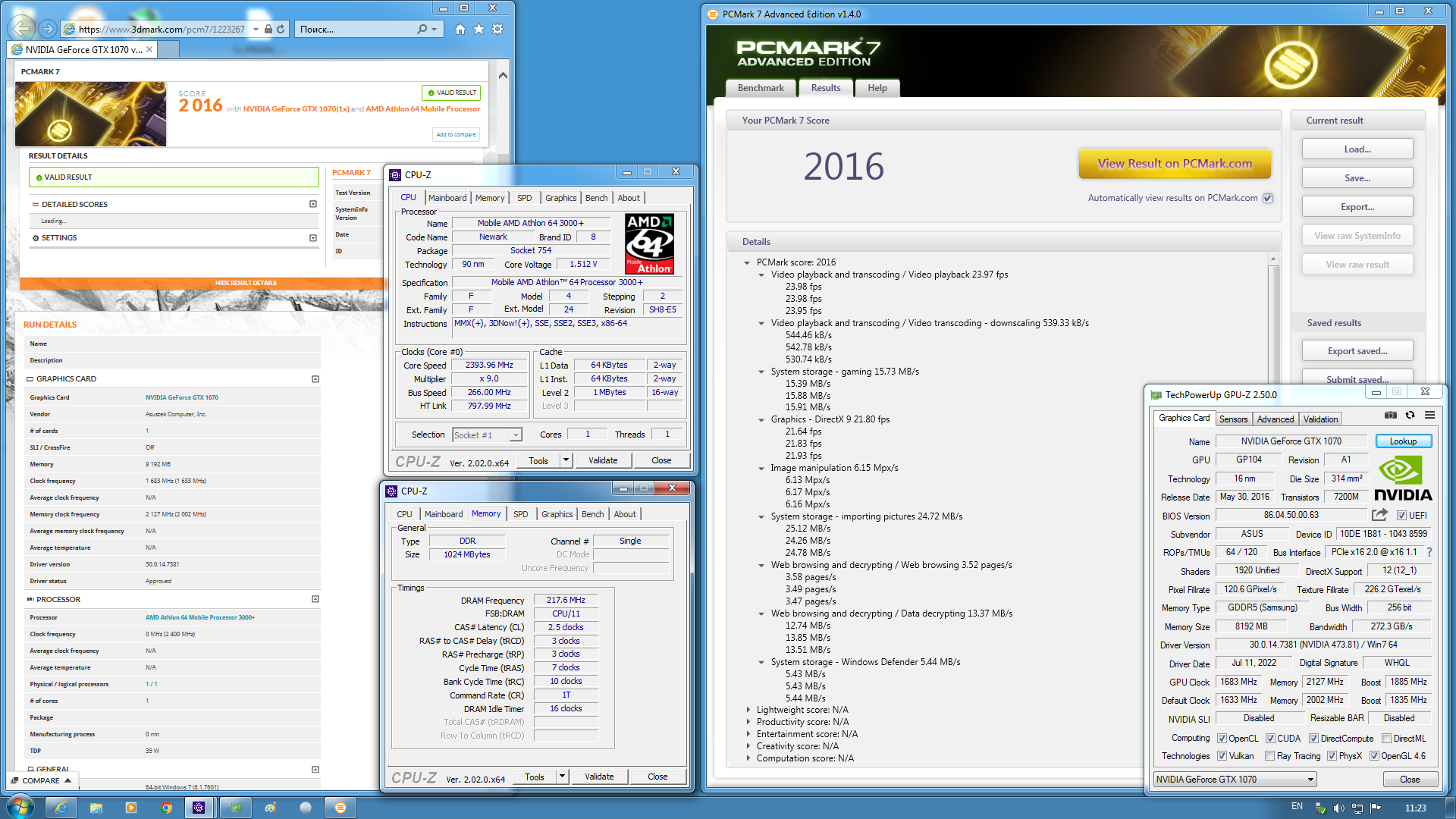Click the volume speaker tray icon
Viewport: 1456px width, 819px height.
tap(1338, 808)
